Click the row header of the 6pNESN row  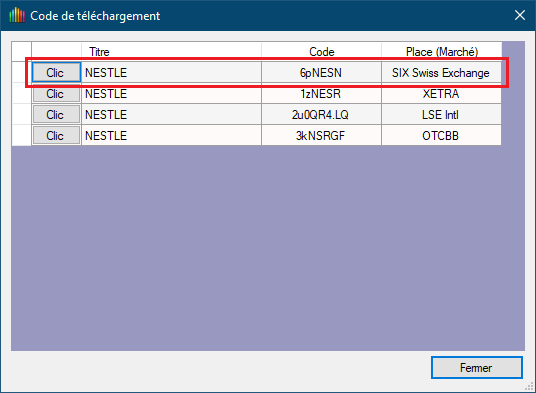(21, 72)
